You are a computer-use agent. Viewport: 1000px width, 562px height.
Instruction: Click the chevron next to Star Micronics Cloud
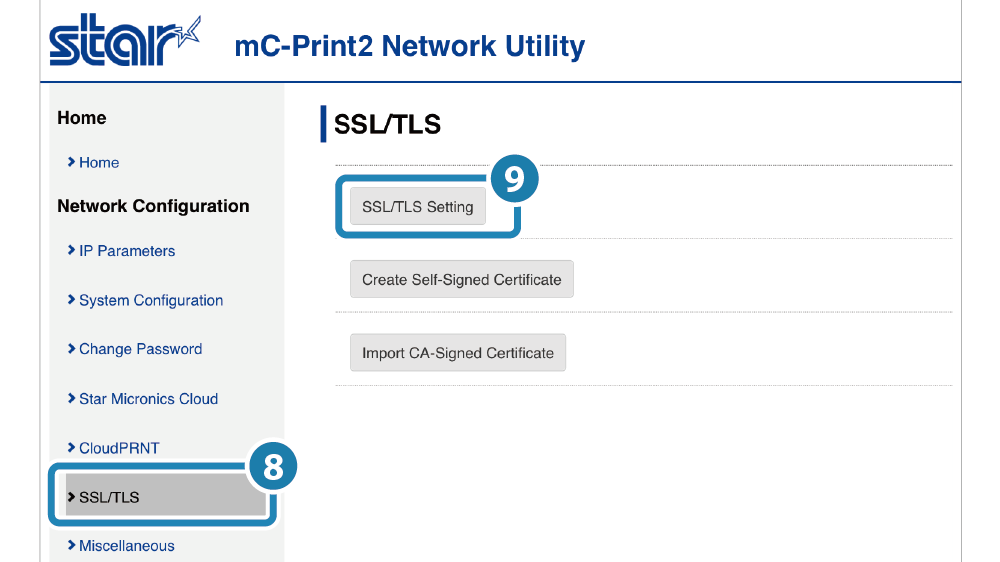[x=71, y=398]
